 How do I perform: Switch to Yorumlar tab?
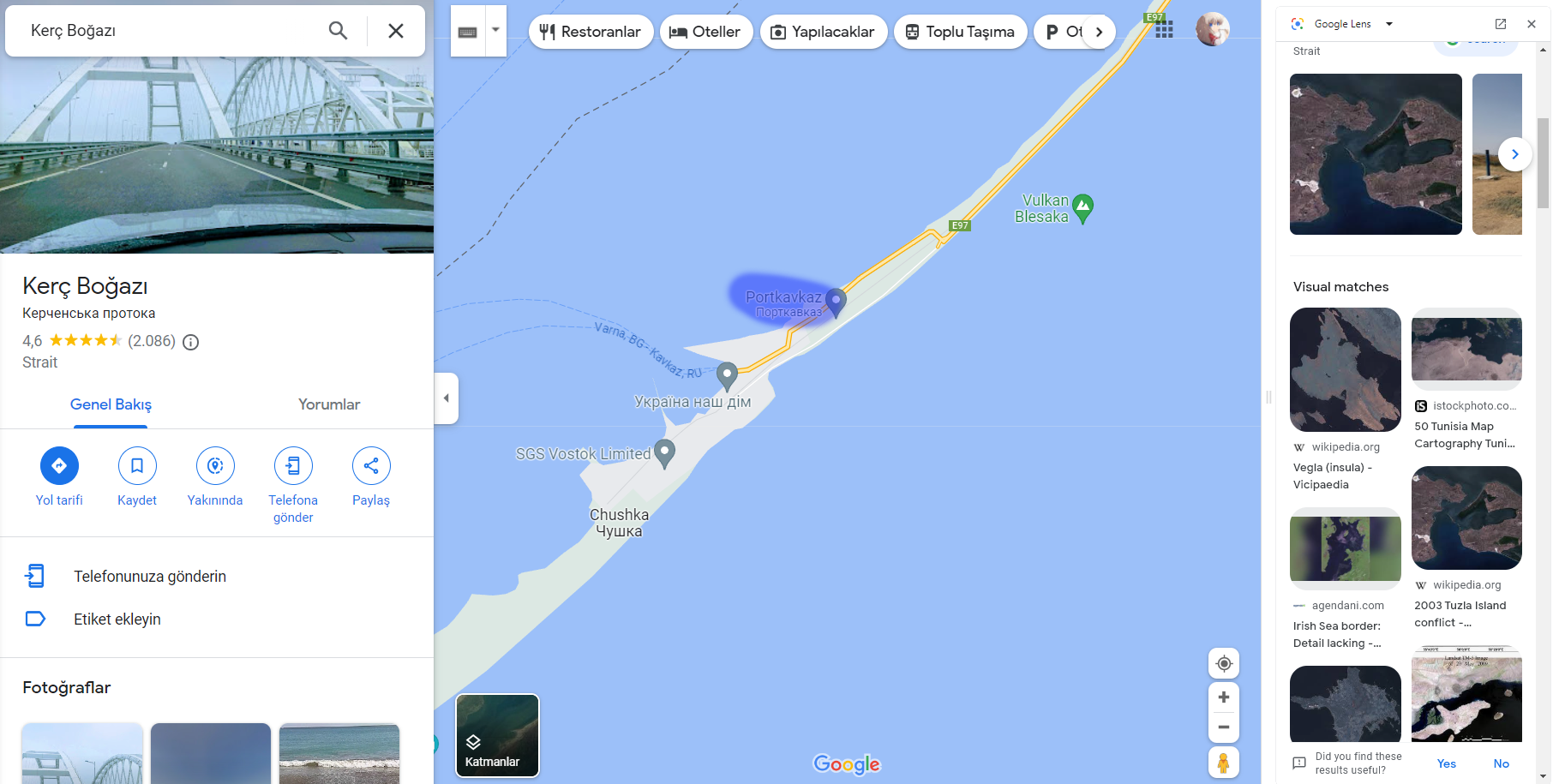click(x=329, y=404)
